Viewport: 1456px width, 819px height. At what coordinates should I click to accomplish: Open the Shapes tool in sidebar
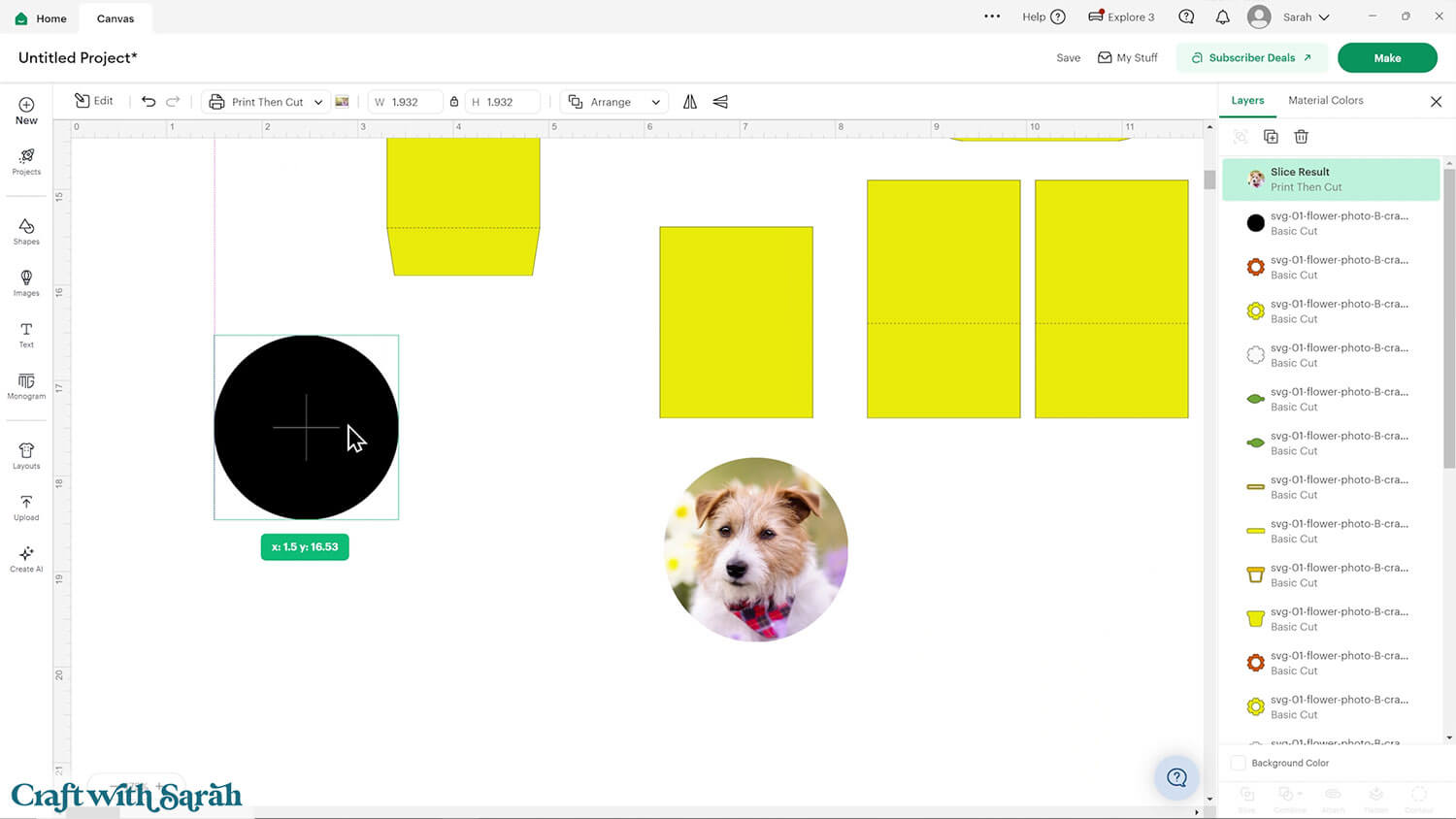(26, 231)
